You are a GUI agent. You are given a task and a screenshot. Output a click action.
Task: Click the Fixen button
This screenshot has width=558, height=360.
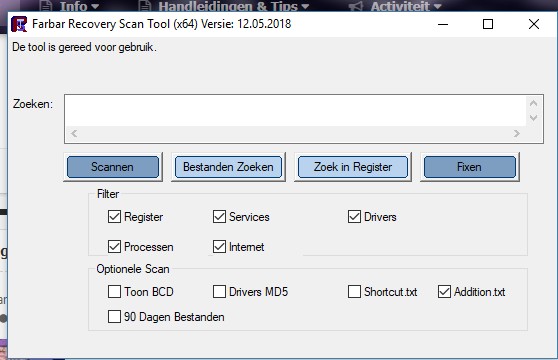click(470, 167)
